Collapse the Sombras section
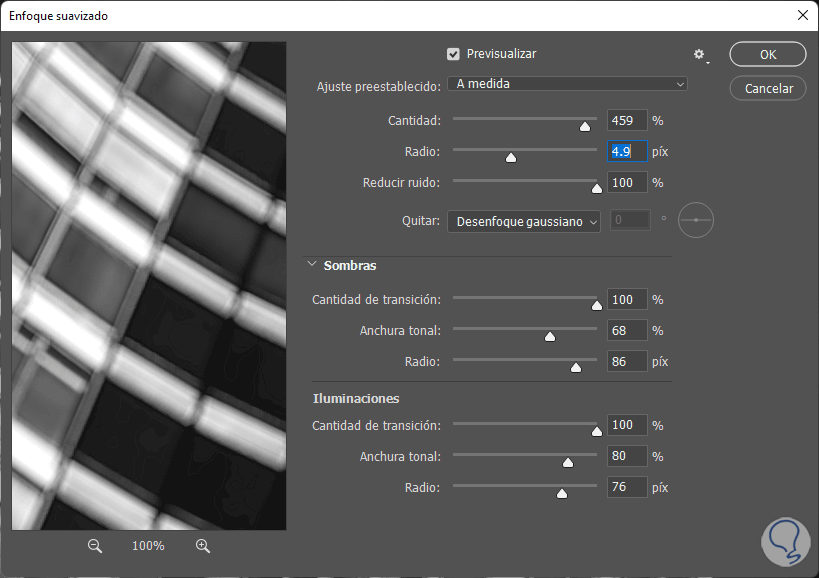Screen dimensions: 819x578 [312, 264]
